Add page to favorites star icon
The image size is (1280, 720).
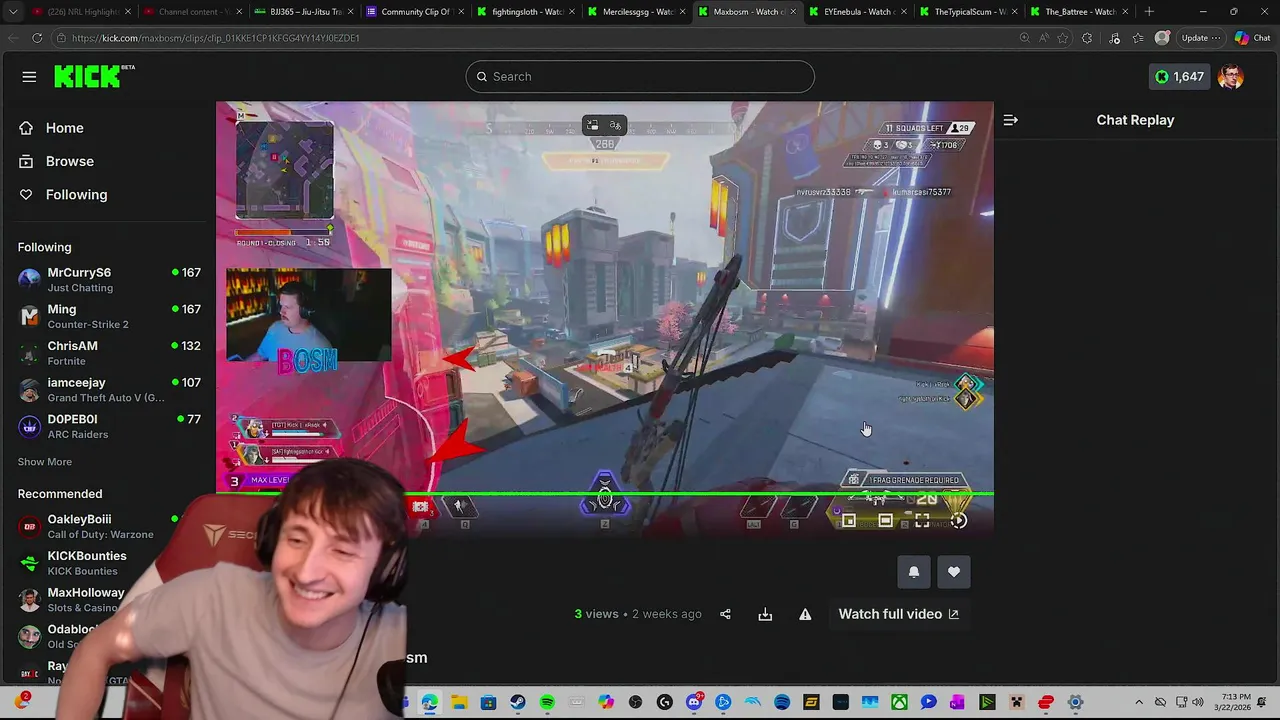(1063, 38)
